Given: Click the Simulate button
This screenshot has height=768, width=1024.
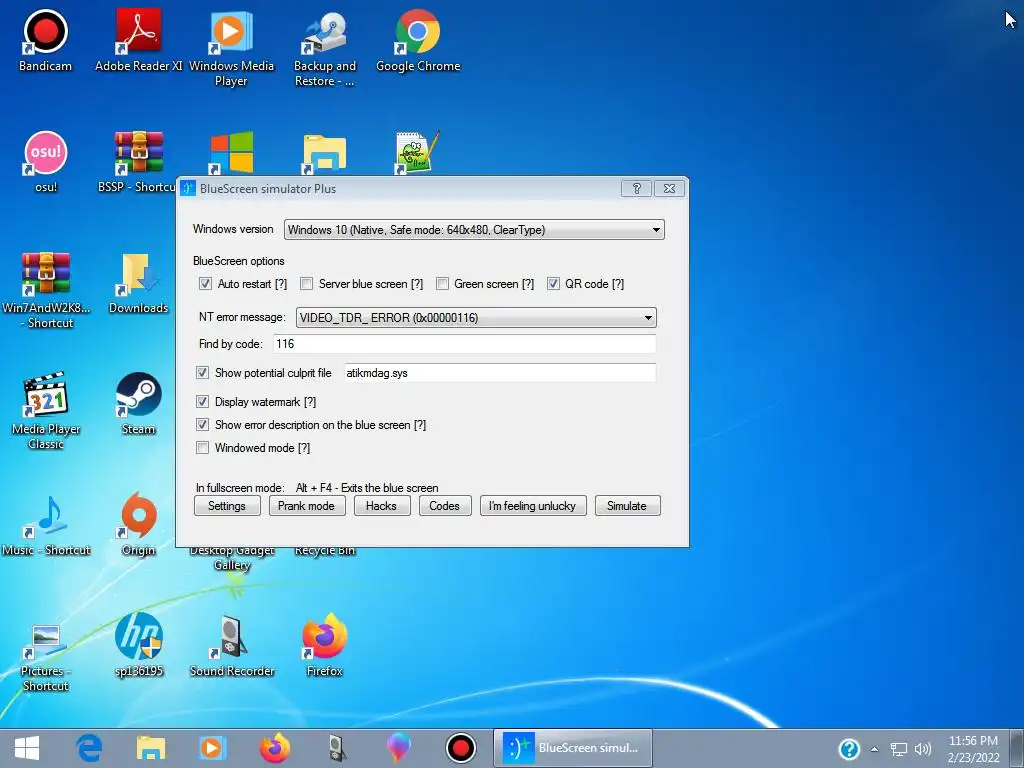Looking at the screenshot, I should (x=627, y=506).
